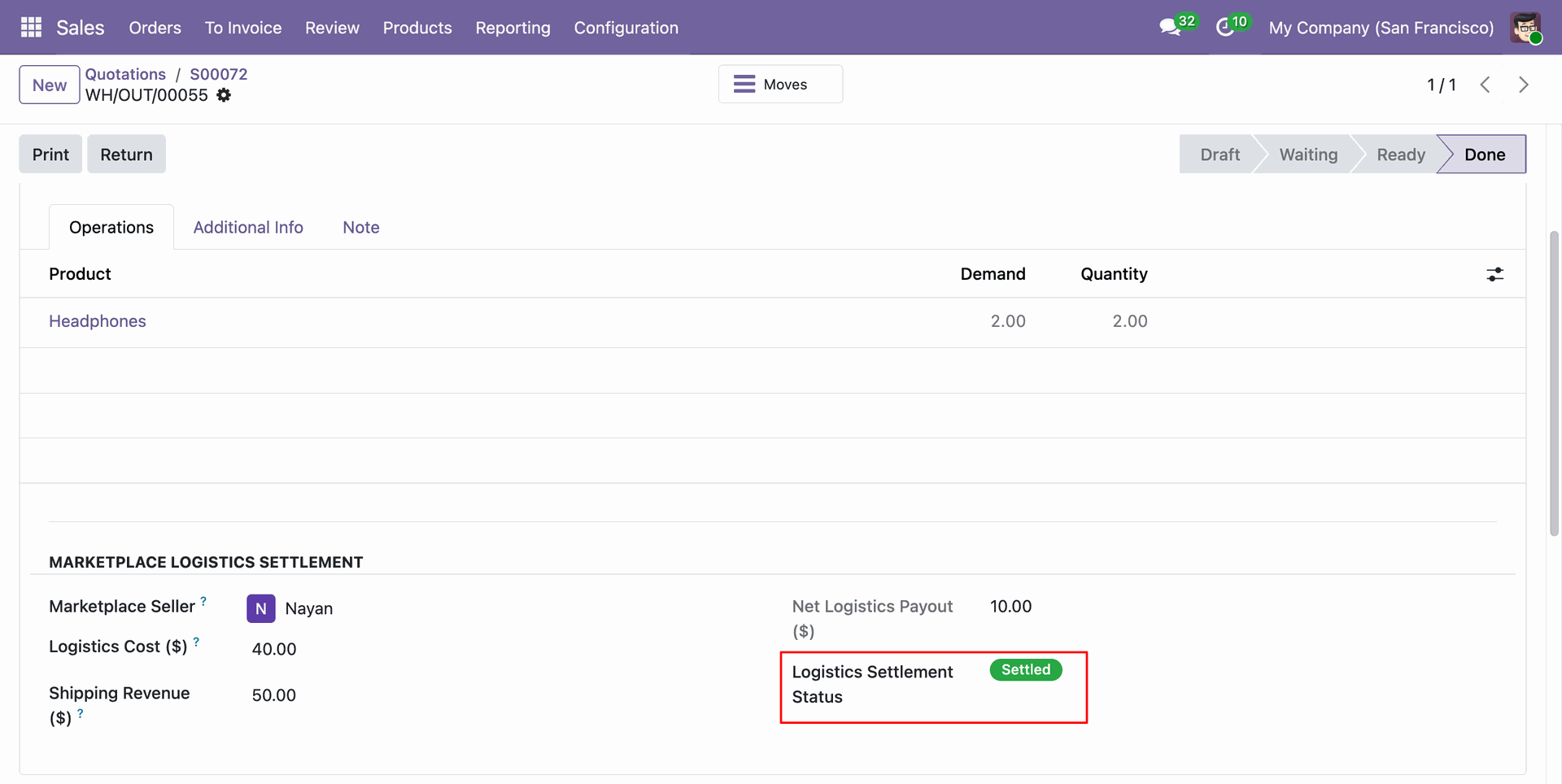This screenshot has height=784, width=1562.
Task: Switch to the Note tab
Action: pyautogui.click(x=361, y=228)
